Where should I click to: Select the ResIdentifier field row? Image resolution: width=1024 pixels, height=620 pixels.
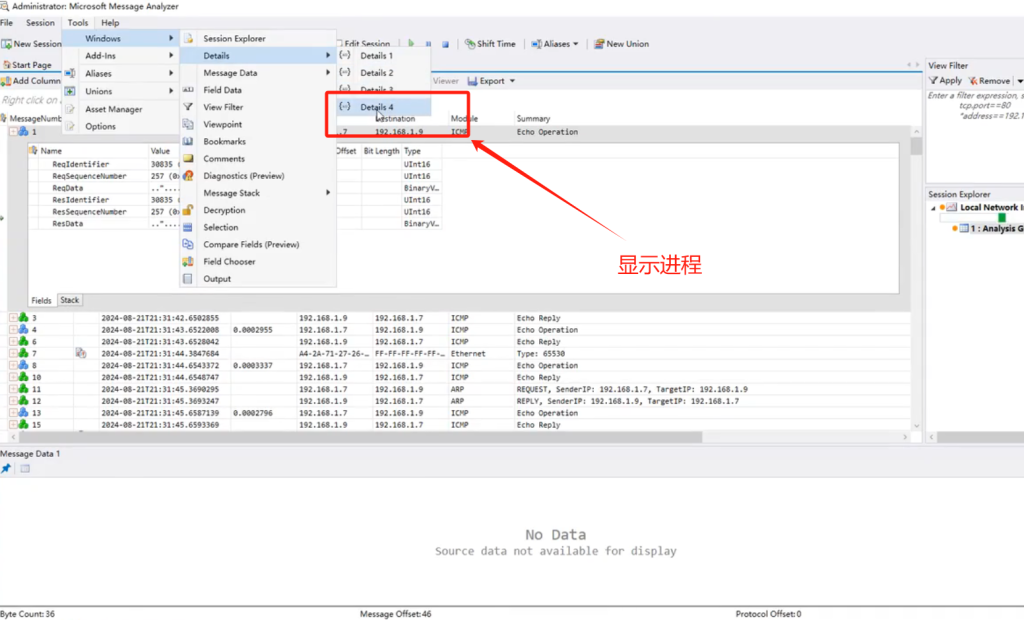tap(235, 200)
